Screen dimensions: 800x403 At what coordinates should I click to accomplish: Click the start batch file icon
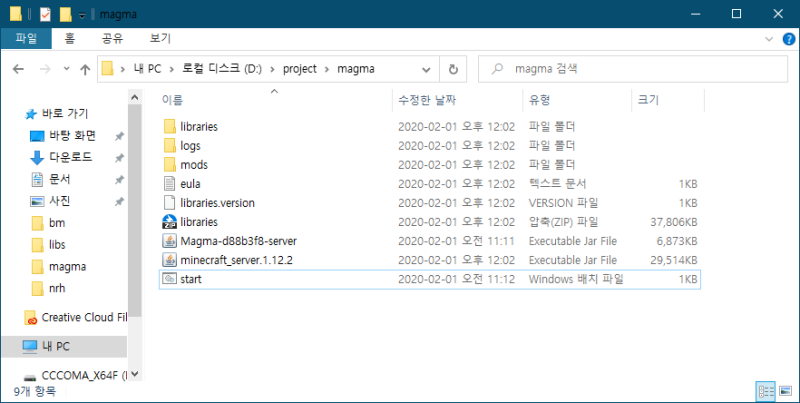(x=169, y=279)
